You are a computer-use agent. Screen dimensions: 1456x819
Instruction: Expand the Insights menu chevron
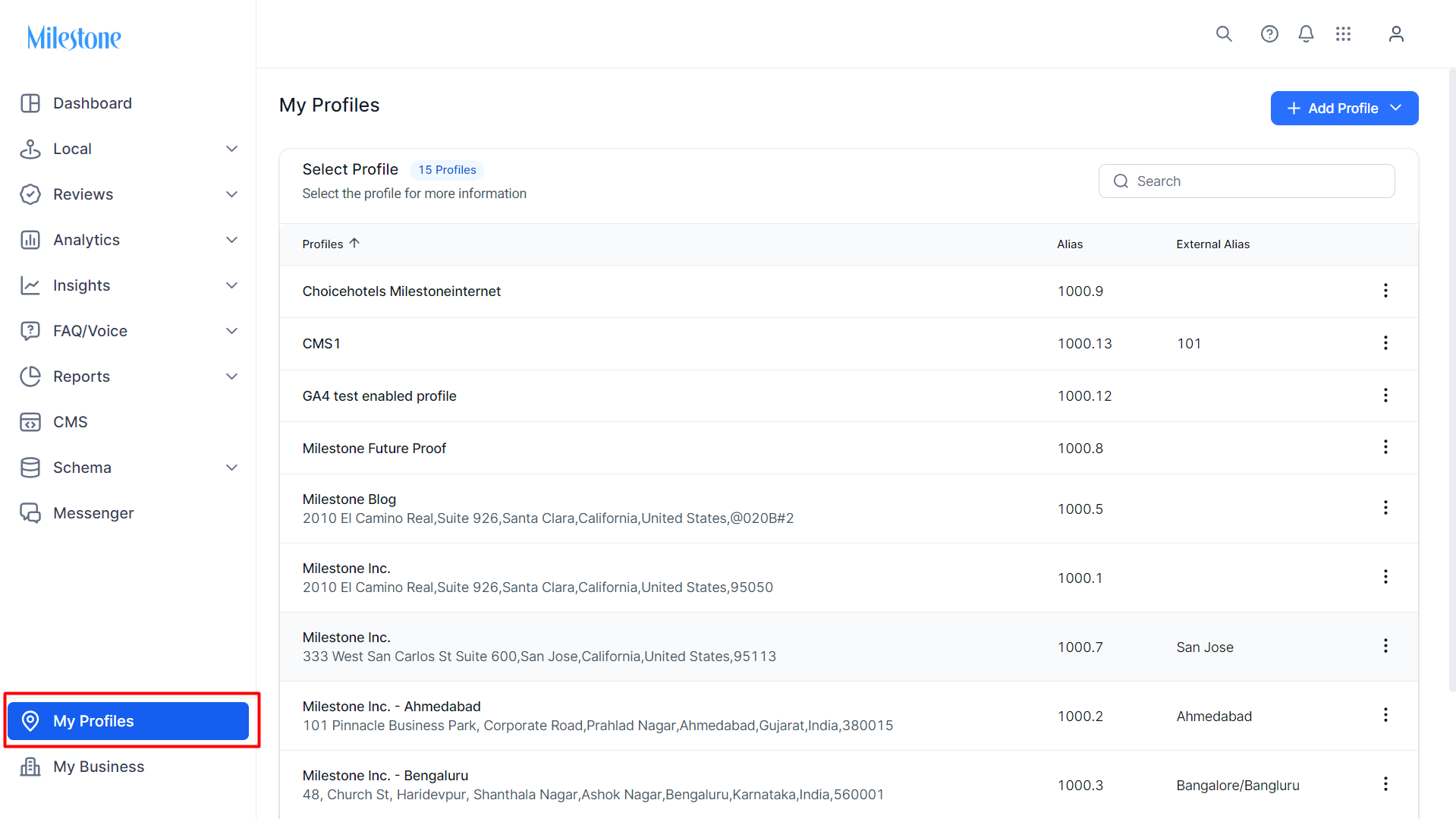tap(232, 285)
